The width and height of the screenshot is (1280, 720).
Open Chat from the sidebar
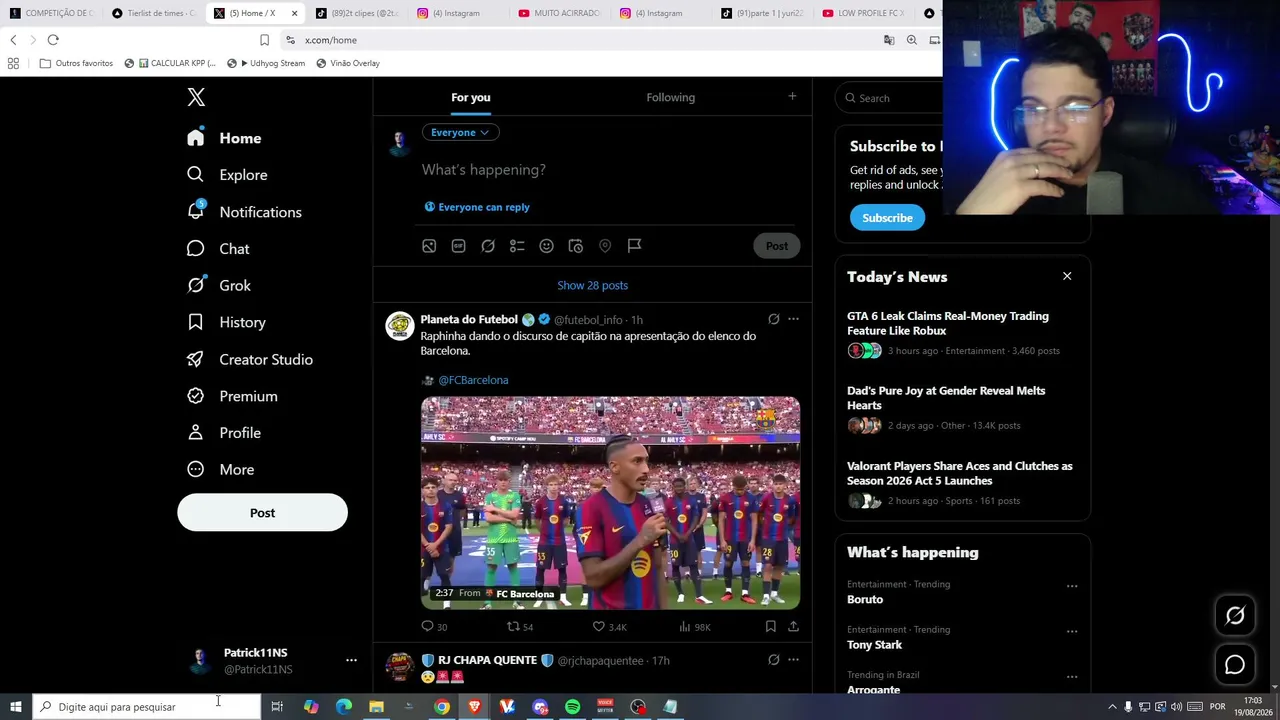pyautogui.click(x=218, y=249)
